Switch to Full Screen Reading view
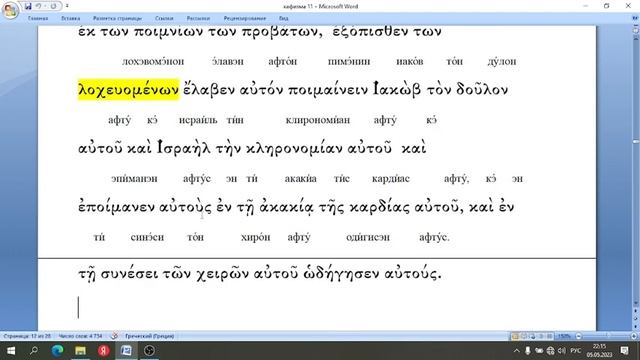The width and height of the screenshot is (640, 360). point(524,336)
